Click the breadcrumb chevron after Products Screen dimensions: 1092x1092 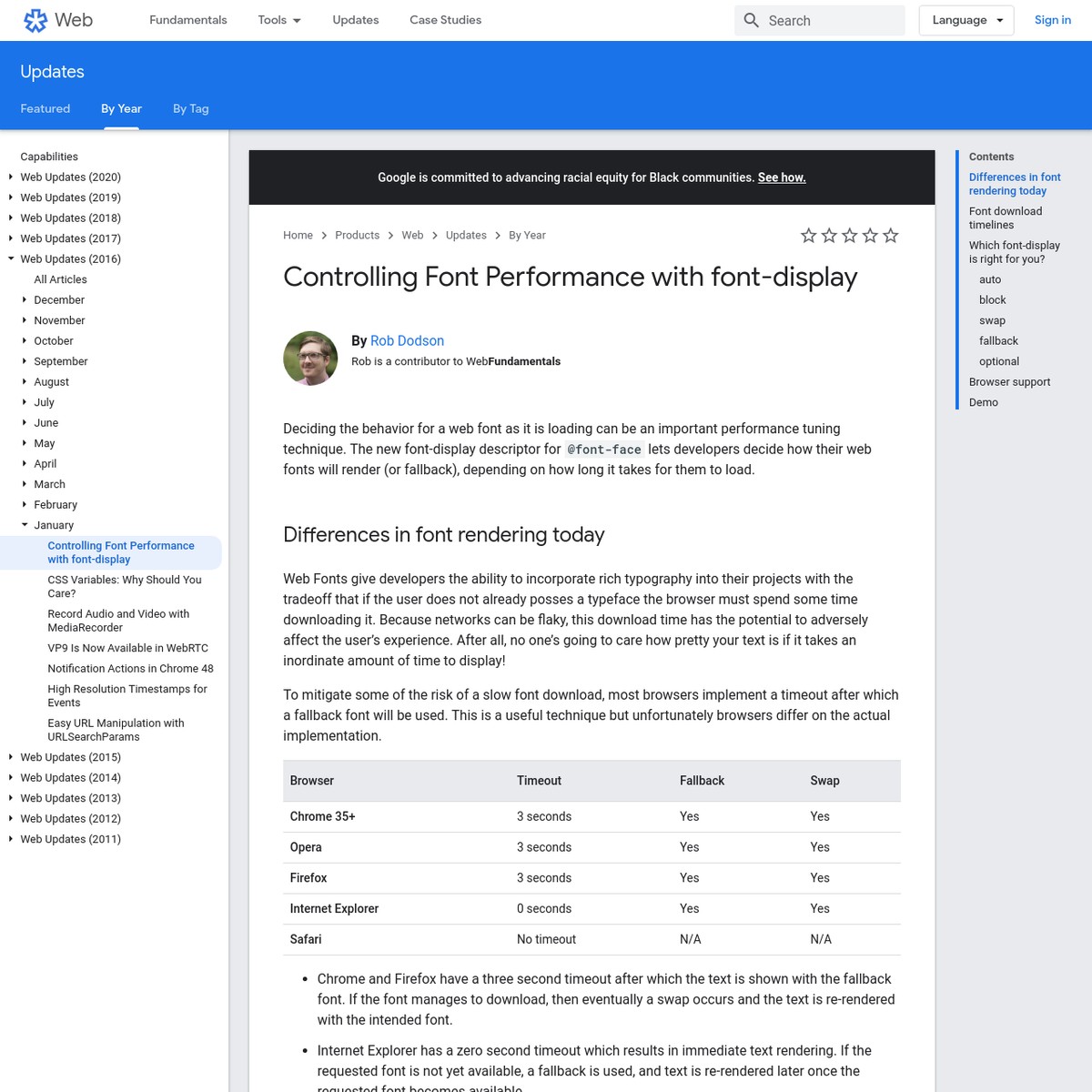coord(390,235)
